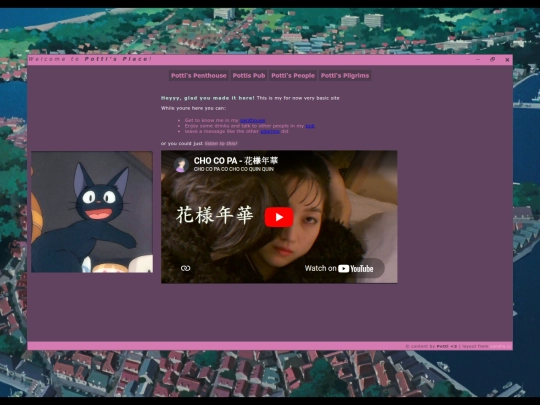Switch to Potti's People page
540x405 pixels.
click(x=293, y=75)
